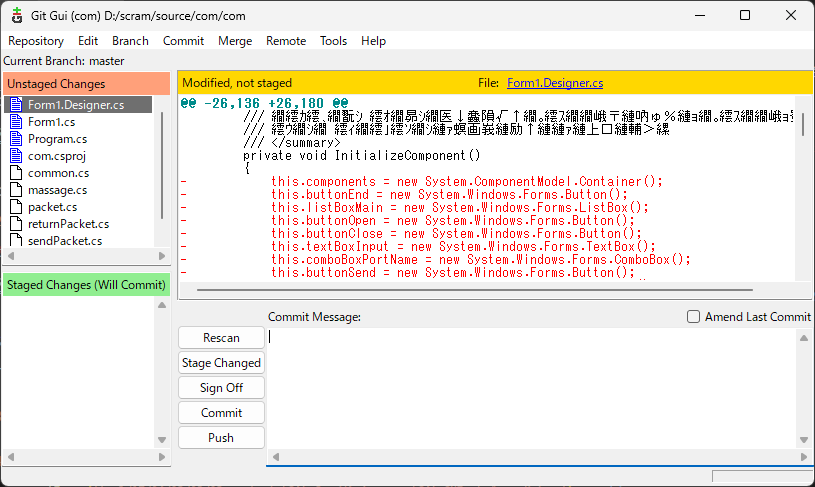The width and height of the screenshot is (815, 487).
Task: Click the sendPacket.cs file icon
Action: tap(16, 240)
